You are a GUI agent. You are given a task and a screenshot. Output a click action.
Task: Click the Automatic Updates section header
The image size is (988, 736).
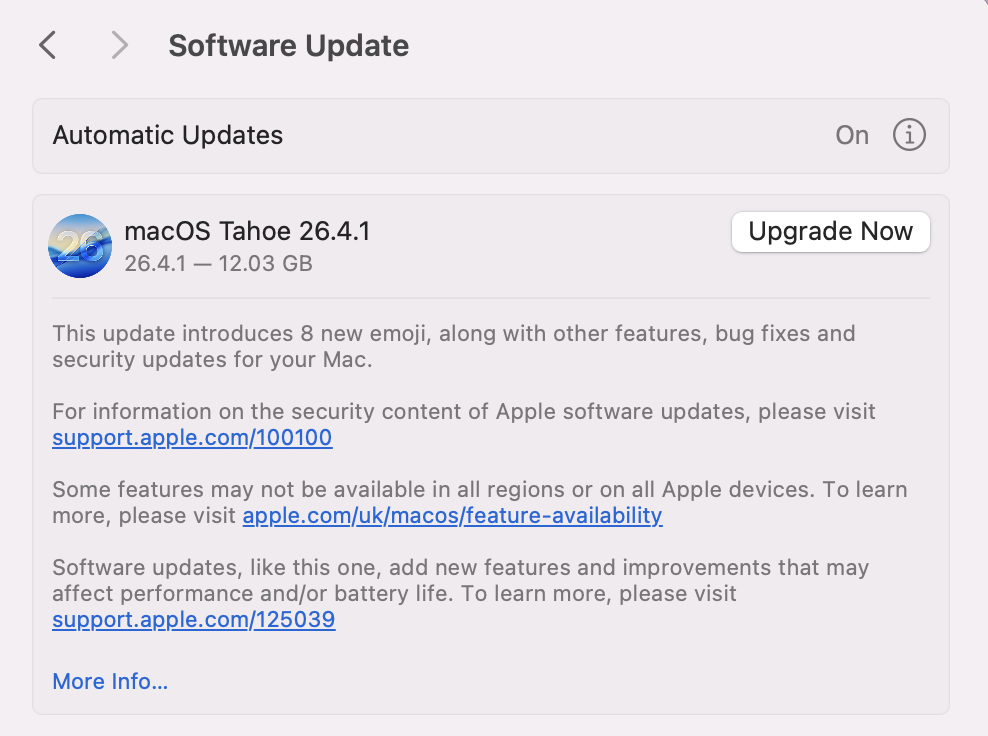coord(167,135)
